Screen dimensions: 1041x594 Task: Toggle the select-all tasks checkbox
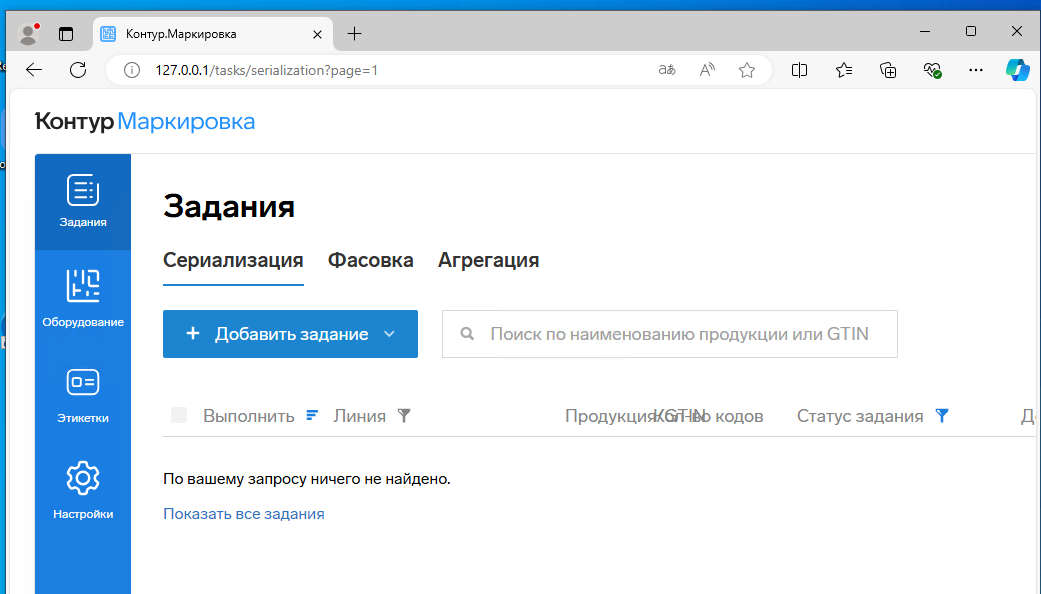pyautogui.click(x=179, y=416)
